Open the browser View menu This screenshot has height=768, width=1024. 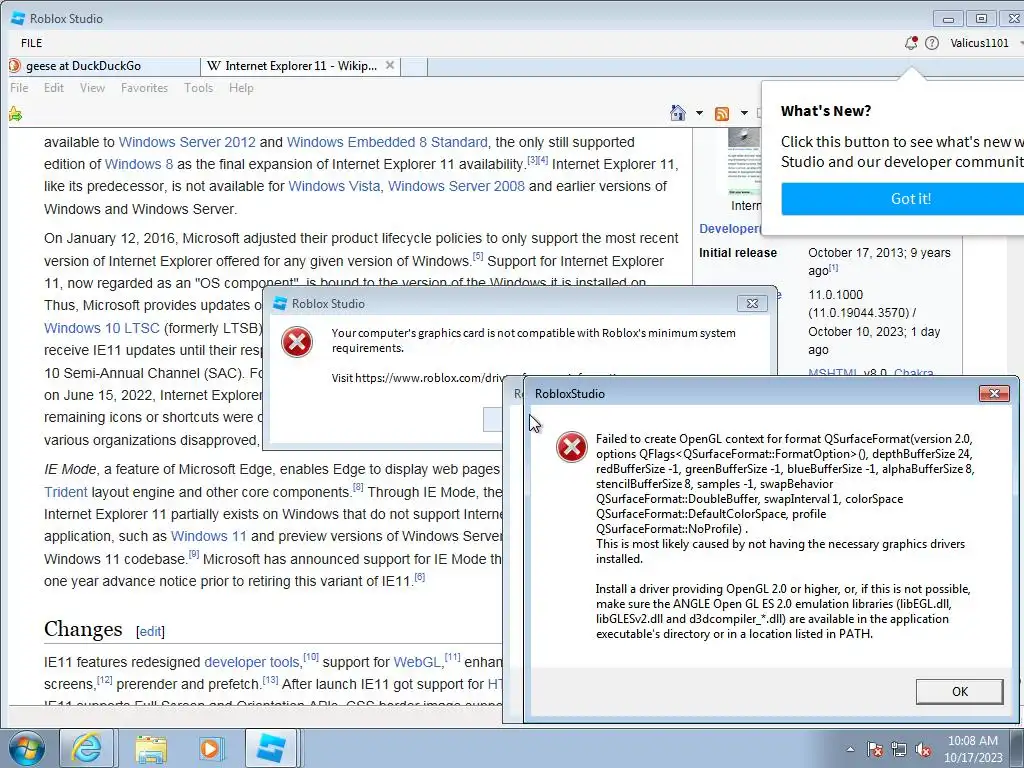pyautogui.click(x=92, y=88)
